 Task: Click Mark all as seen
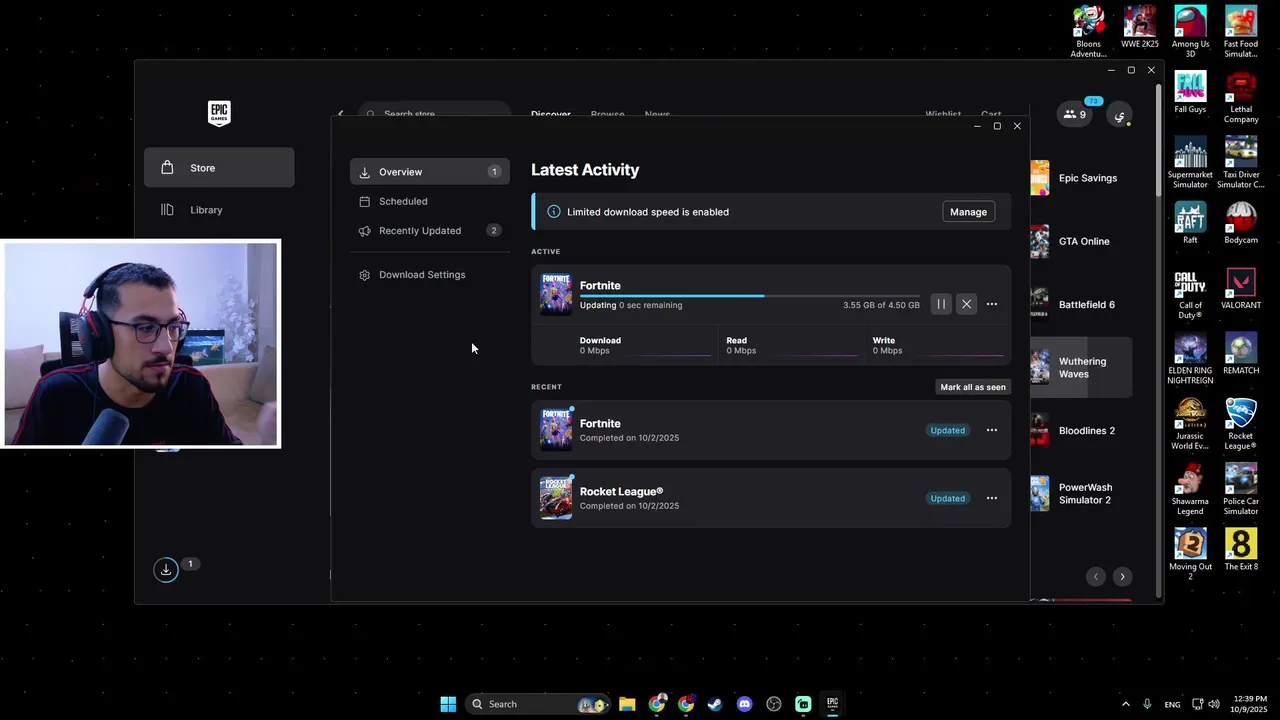[x=973, y=387]
